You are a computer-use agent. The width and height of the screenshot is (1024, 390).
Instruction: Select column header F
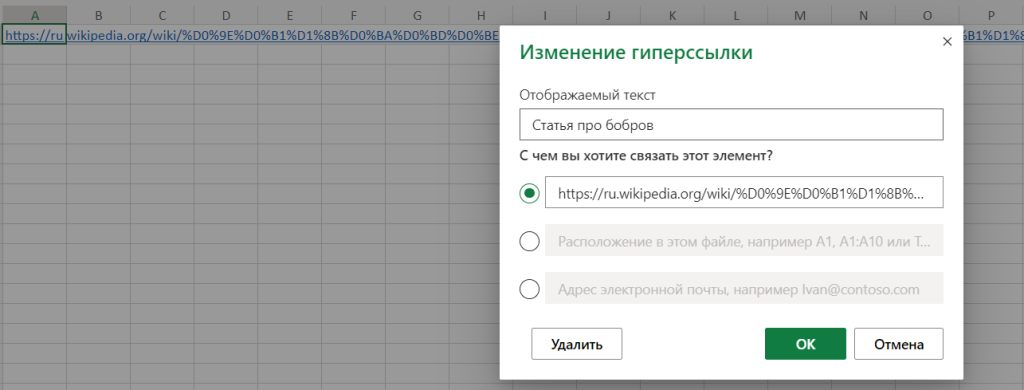[x=353, y=15]
